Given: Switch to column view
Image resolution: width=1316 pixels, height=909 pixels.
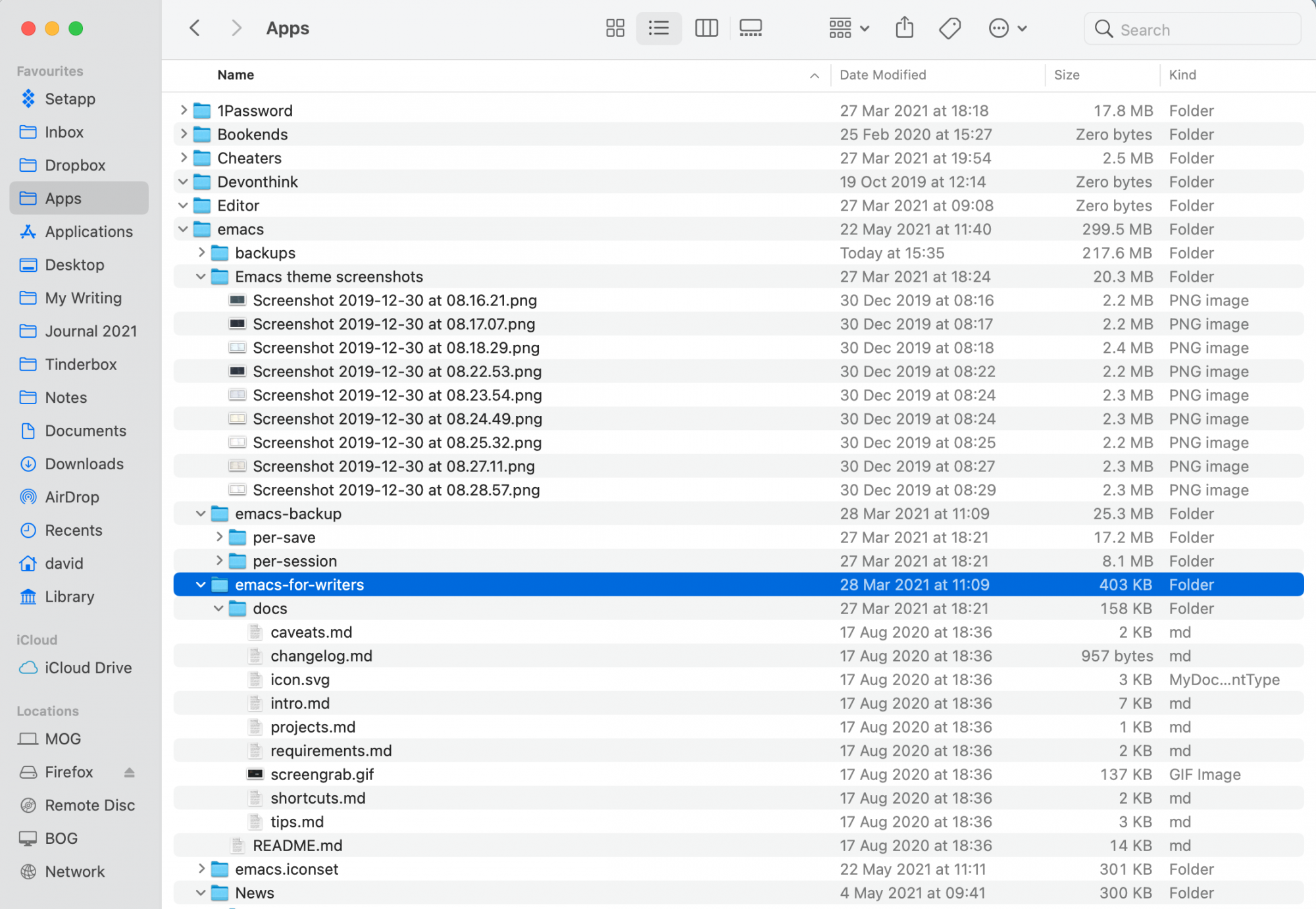Looking at the screenshot, I should [706, 28].
